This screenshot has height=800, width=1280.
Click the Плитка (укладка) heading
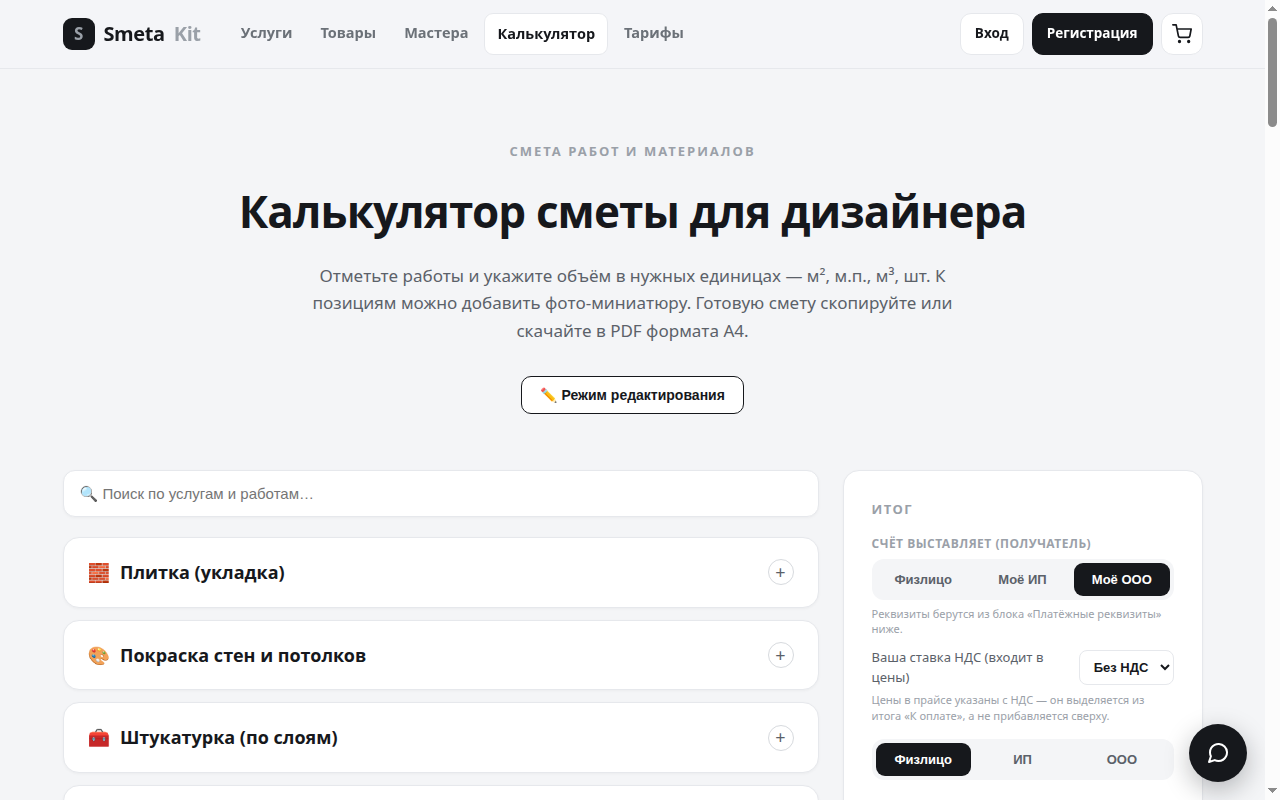tap(202, 573)
